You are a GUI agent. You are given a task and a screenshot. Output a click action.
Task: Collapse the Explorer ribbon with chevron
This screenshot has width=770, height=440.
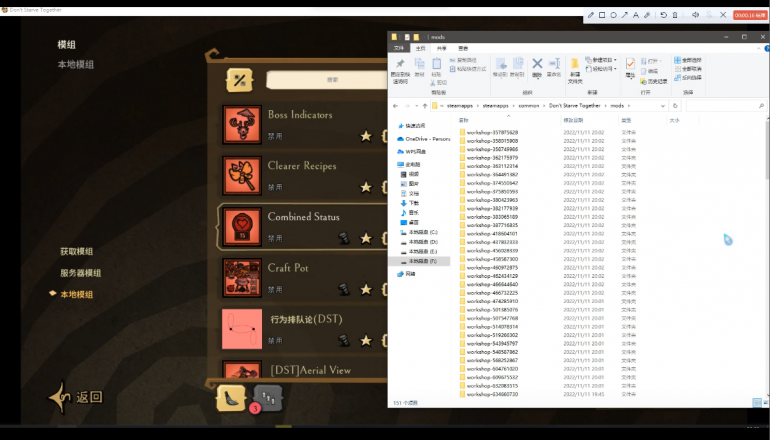760,48
